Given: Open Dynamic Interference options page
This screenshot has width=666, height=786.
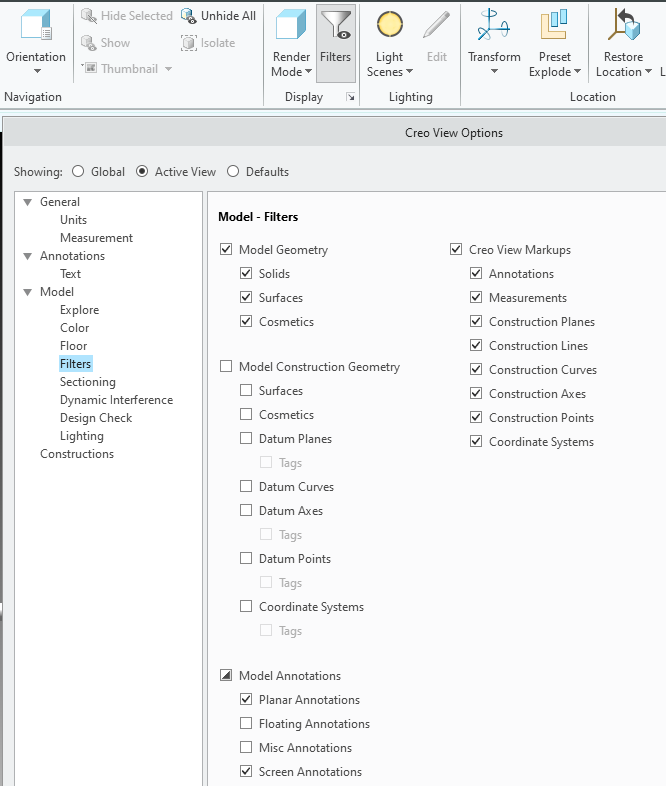Looking at the screenshot, I should point(116,400).
